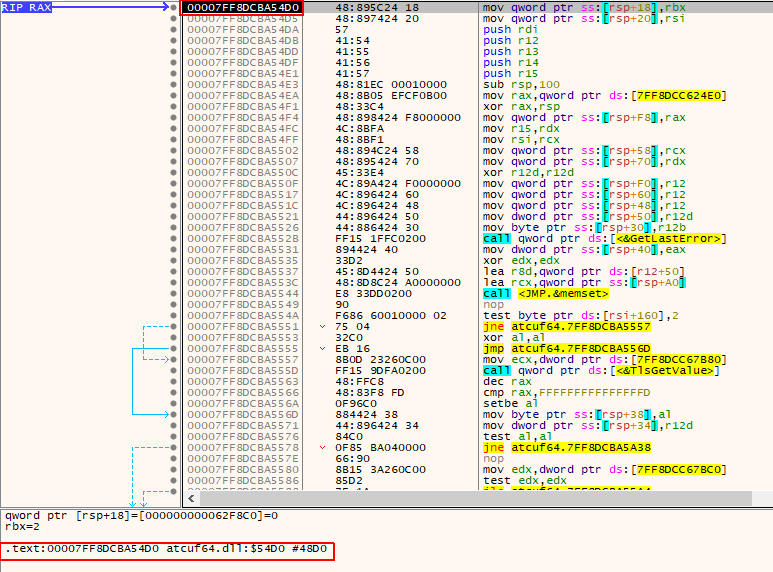Click the <&TlsGetValue> call target
The width and height of the screenshot is (773, 572).
(665, 370)
